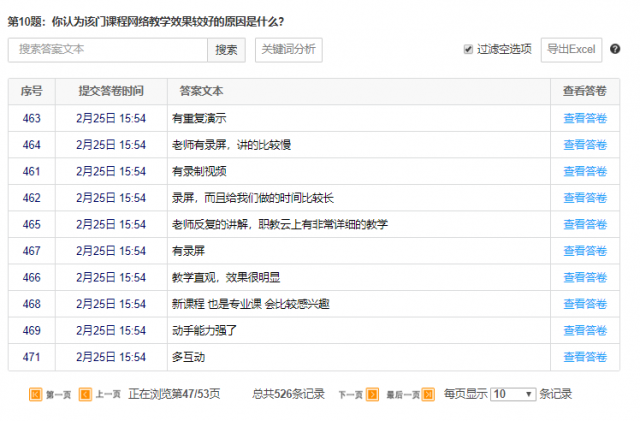
Task: View answer sheet for row 463
Action: tap(584, 118)
